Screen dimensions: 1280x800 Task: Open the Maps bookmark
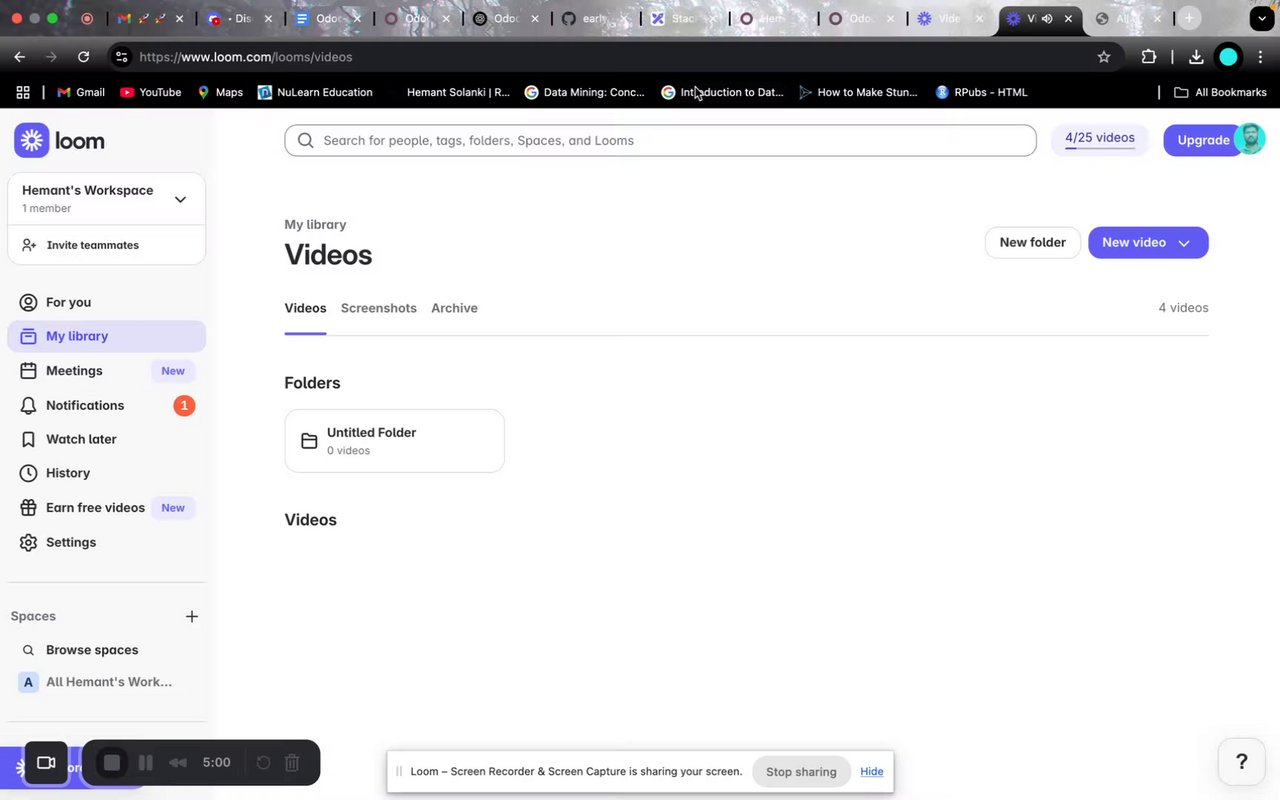pos(220,92)
